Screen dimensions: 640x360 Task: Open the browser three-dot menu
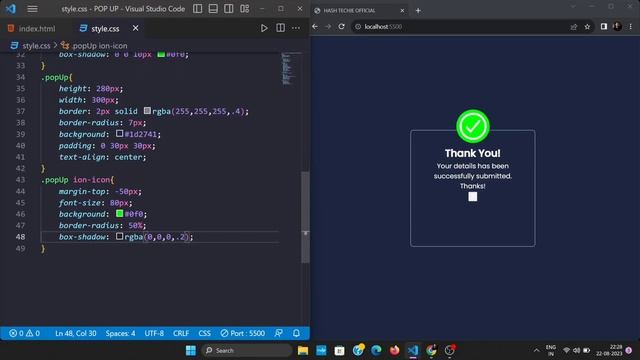[x=631, y=27]
